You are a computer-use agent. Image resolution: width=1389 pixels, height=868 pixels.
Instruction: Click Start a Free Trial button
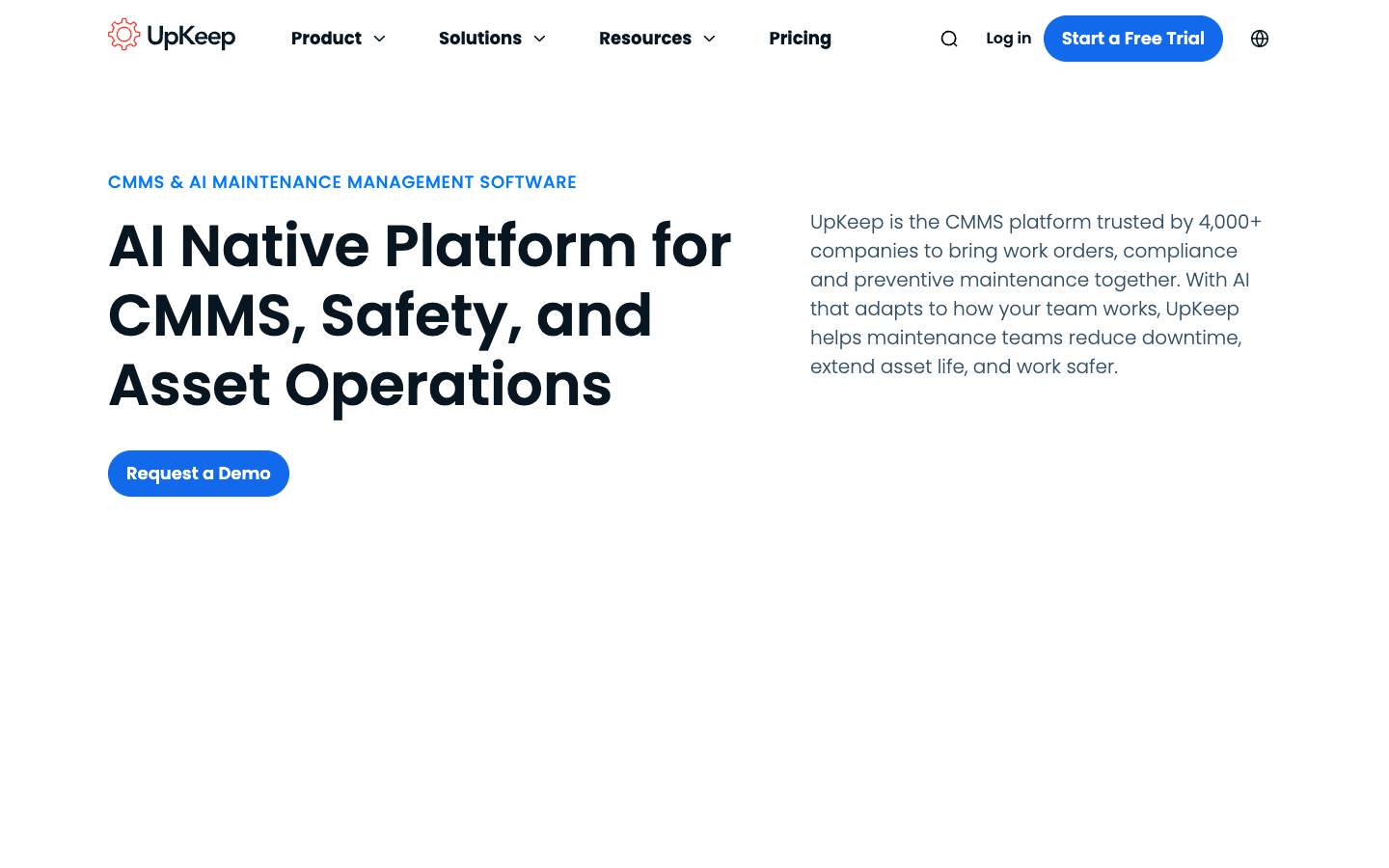(1133, 39)
